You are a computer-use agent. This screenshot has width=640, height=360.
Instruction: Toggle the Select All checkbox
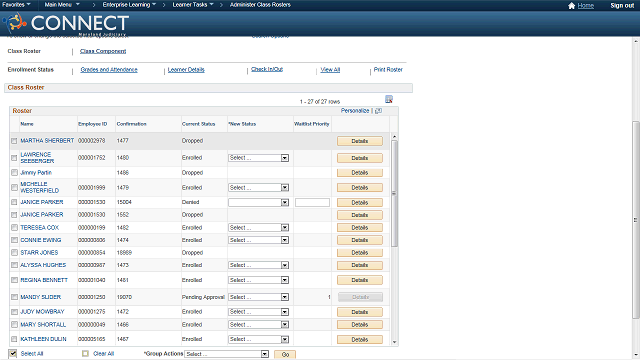tap(13, 353)
